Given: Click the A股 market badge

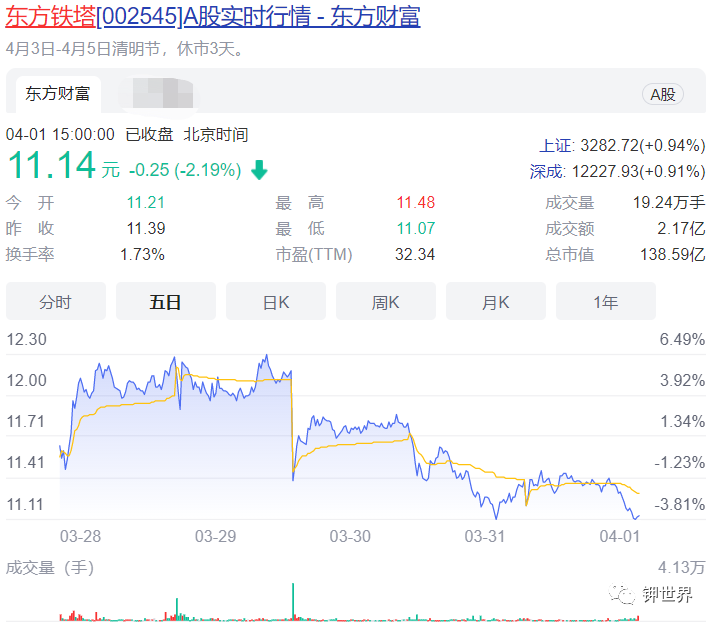Looking at the screenshot, I should 663,94.
